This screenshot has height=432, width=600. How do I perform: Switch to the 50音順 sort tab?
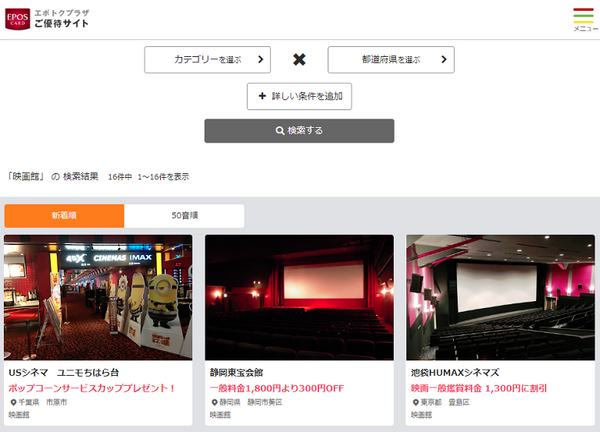click(184, 216)
